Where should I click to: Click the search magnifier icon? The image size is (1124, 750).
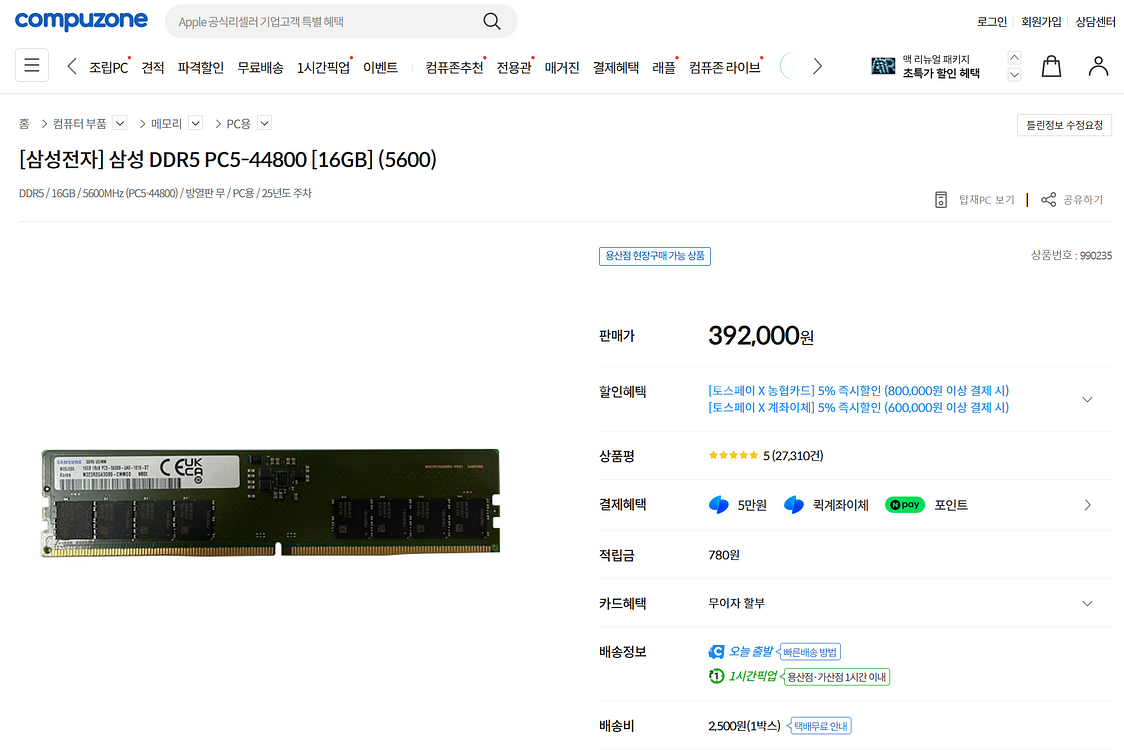click(491, 21)
